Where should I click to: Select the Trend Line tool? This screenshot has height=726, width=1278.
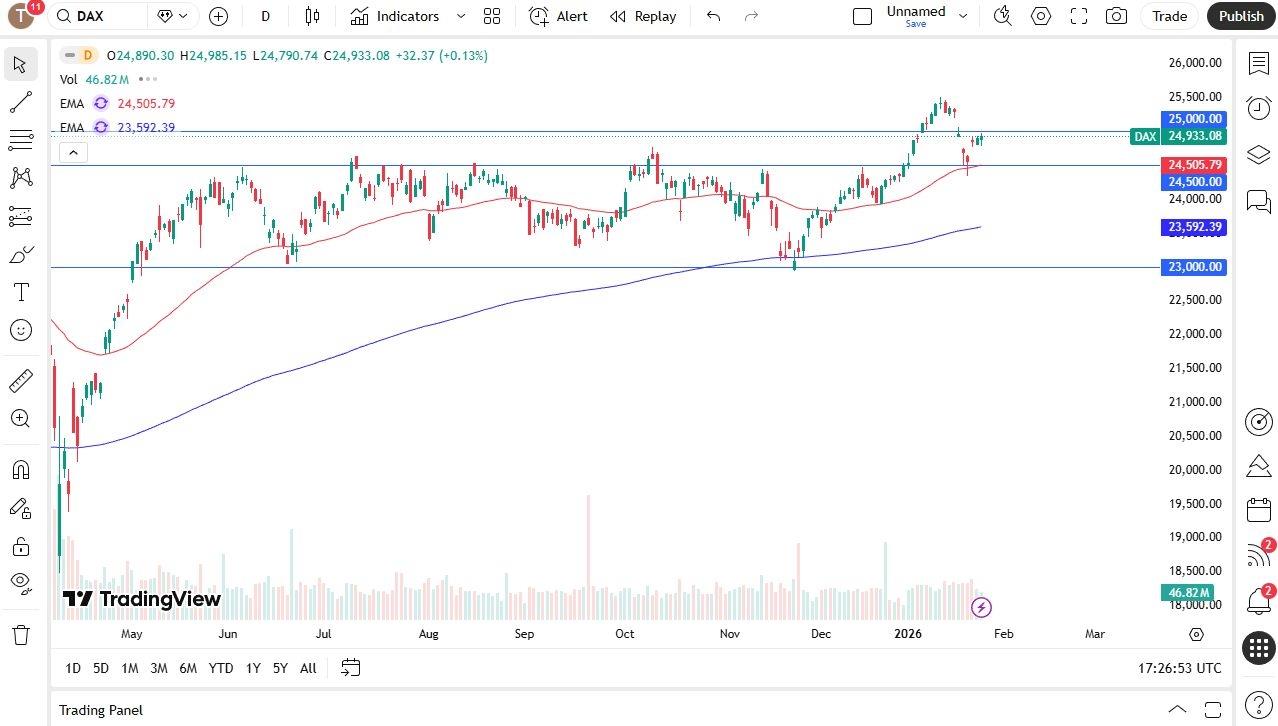point(20,102)
